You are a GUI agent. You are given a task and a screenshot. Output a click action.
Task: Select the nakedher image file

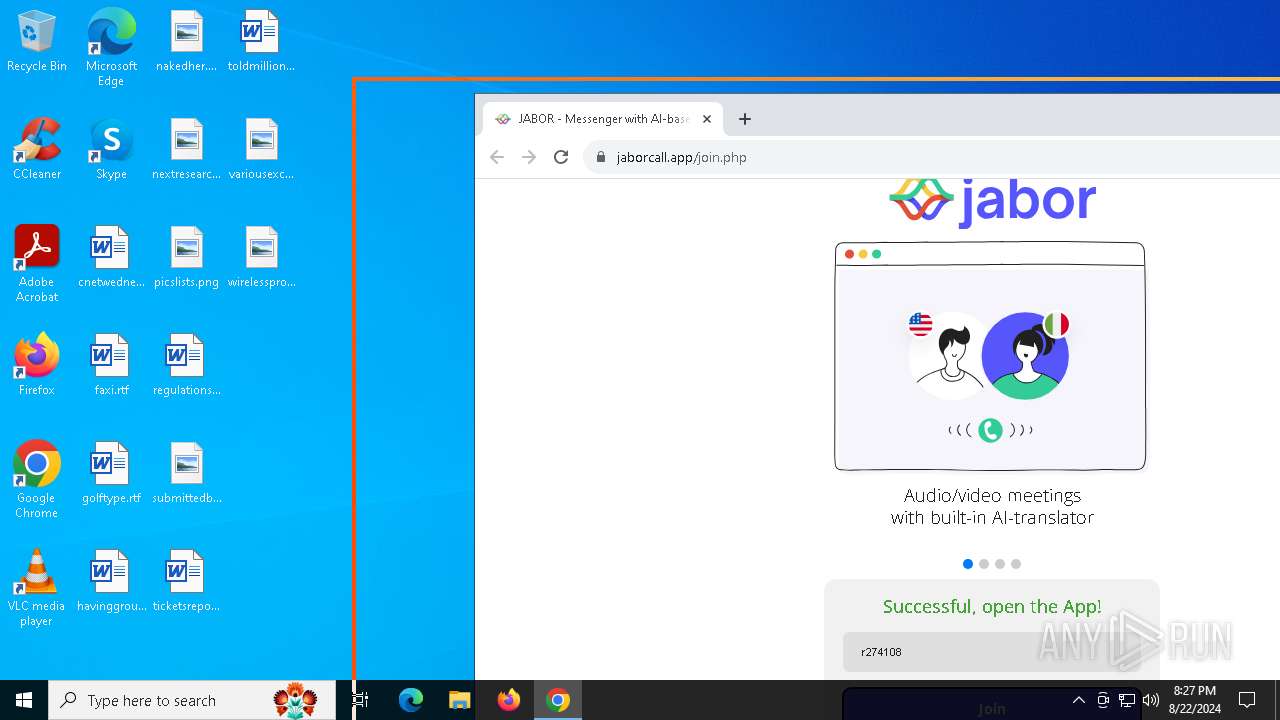pyautogui.click(x=186, y=42)
